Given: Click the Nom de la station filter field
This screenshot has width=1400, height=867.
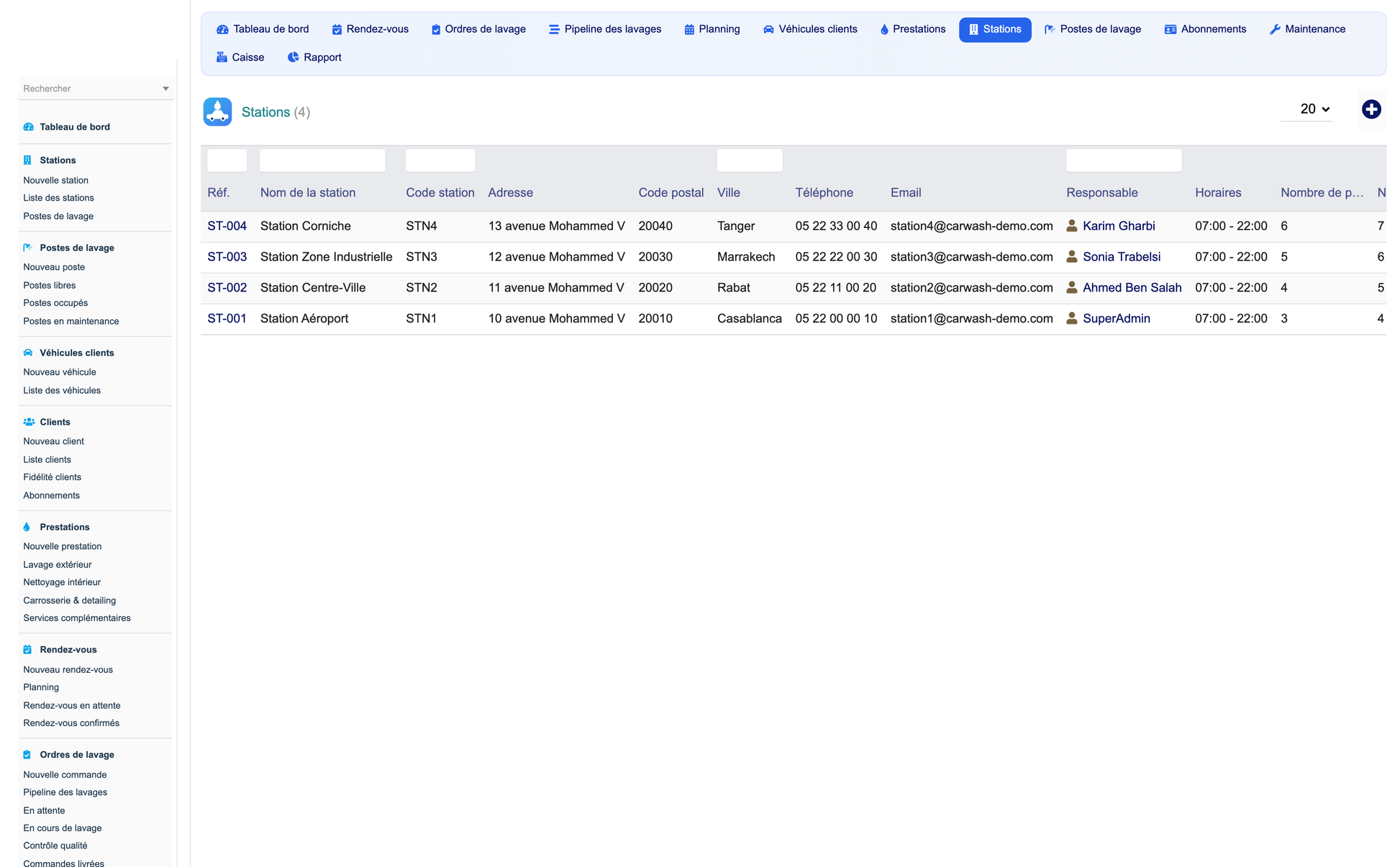Looking at the screenshot, I should 322,160.
